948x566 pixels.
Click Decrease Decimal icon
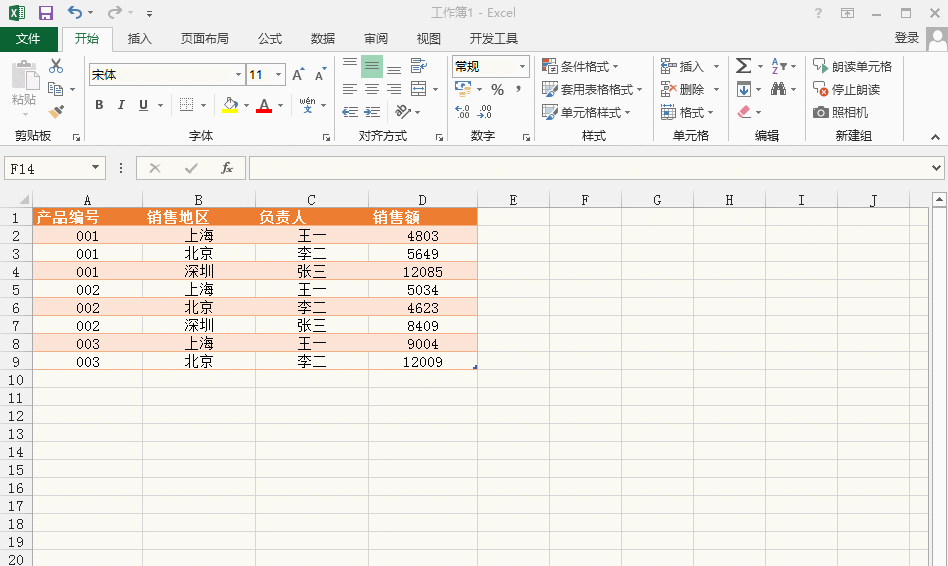(x=485, y=111)
